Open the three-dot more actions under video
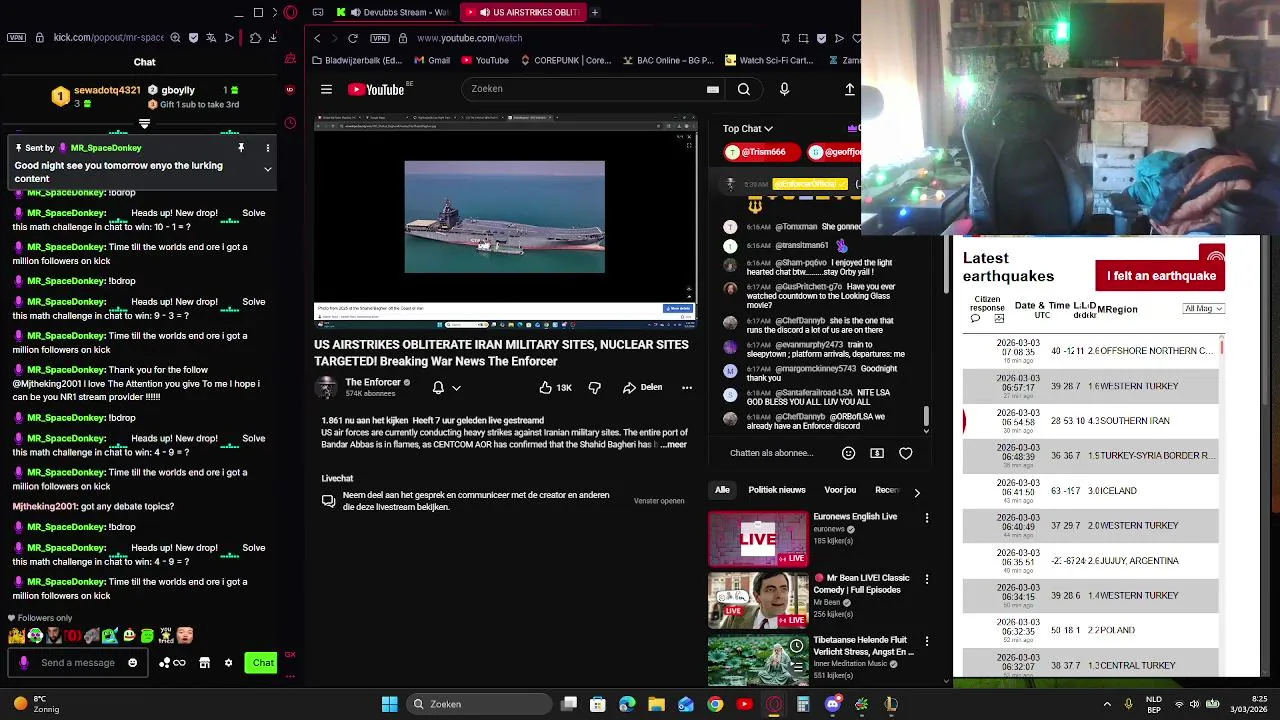 687,387
